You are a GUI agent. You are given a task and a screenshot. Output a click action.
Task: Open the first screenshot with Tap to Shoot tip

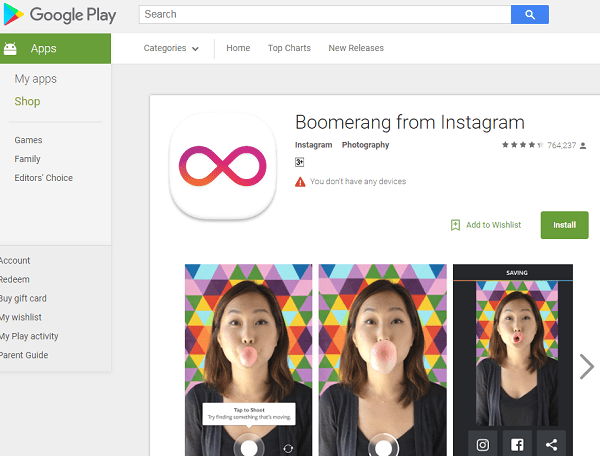click(x=248, y=360)
